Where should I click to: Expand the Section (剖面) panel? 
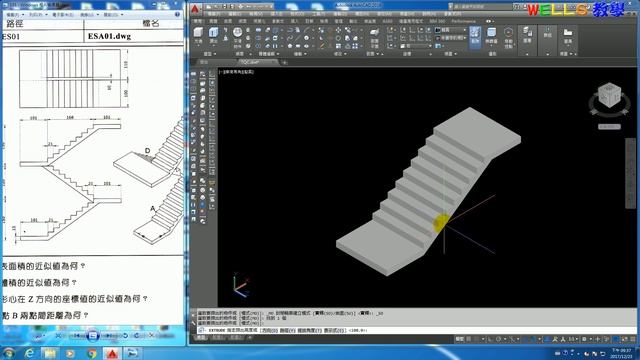tap(373, 54)
